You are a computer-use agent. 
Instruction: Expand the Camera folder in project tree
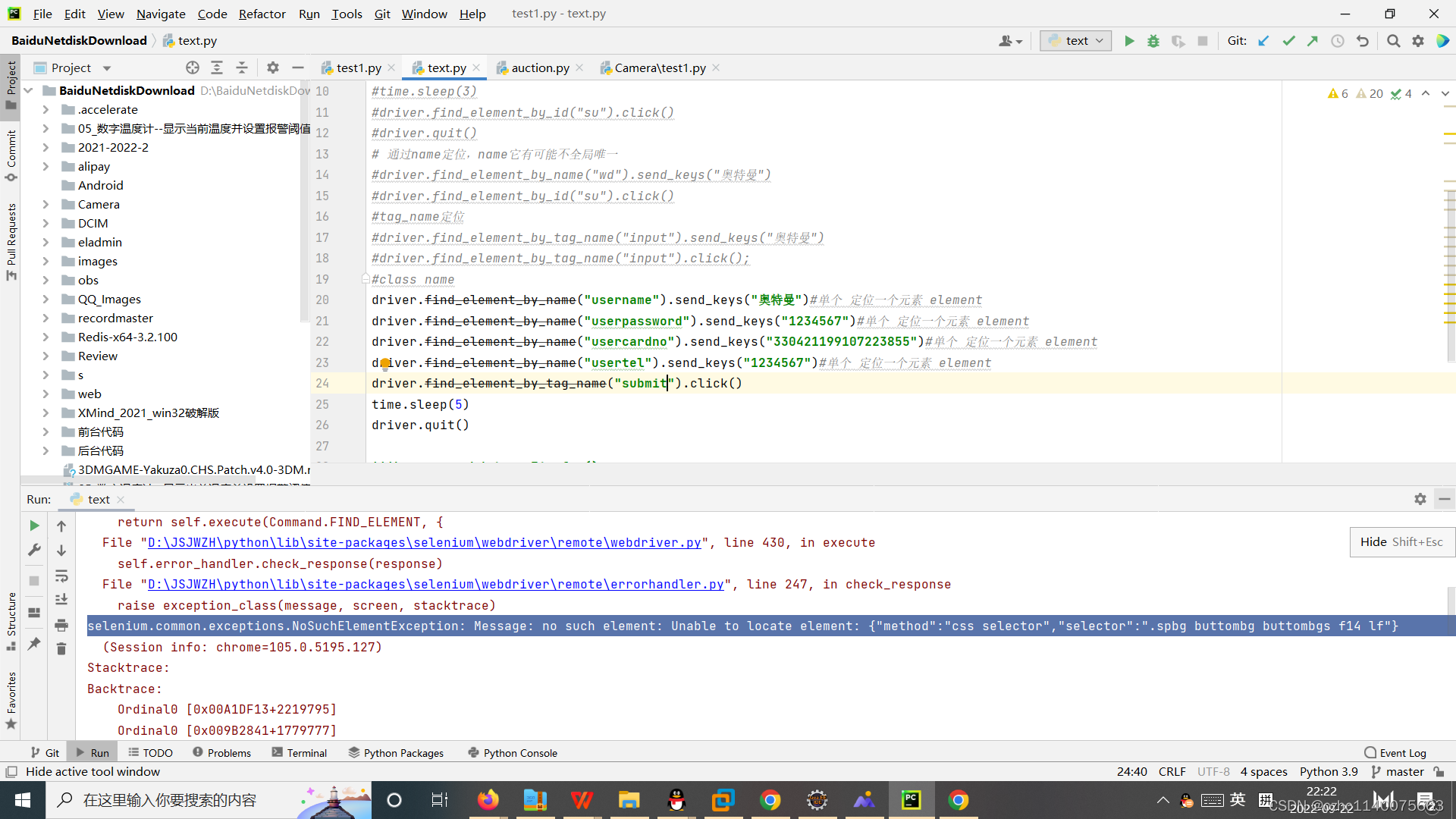45,204
